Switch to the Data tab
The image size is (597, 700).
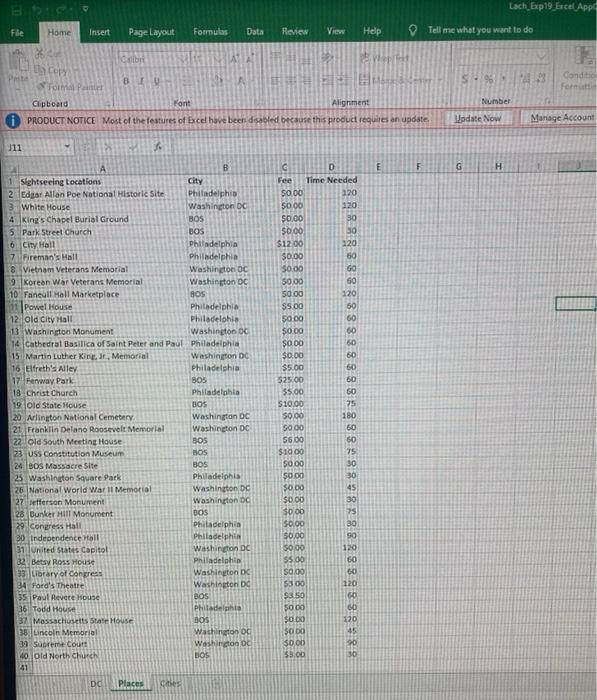pos(255,31)
